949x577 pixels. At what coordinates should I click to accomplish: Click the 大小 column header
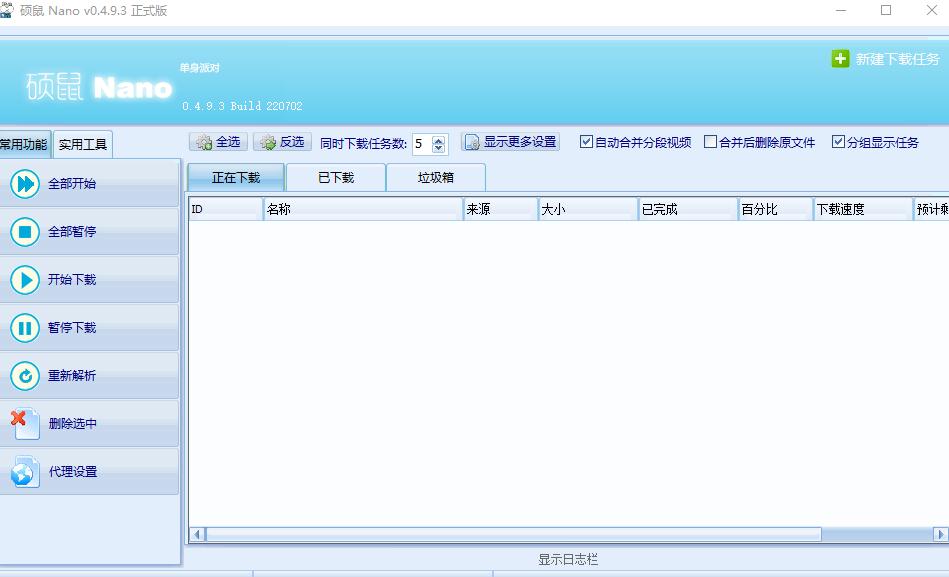pos(588,209)
